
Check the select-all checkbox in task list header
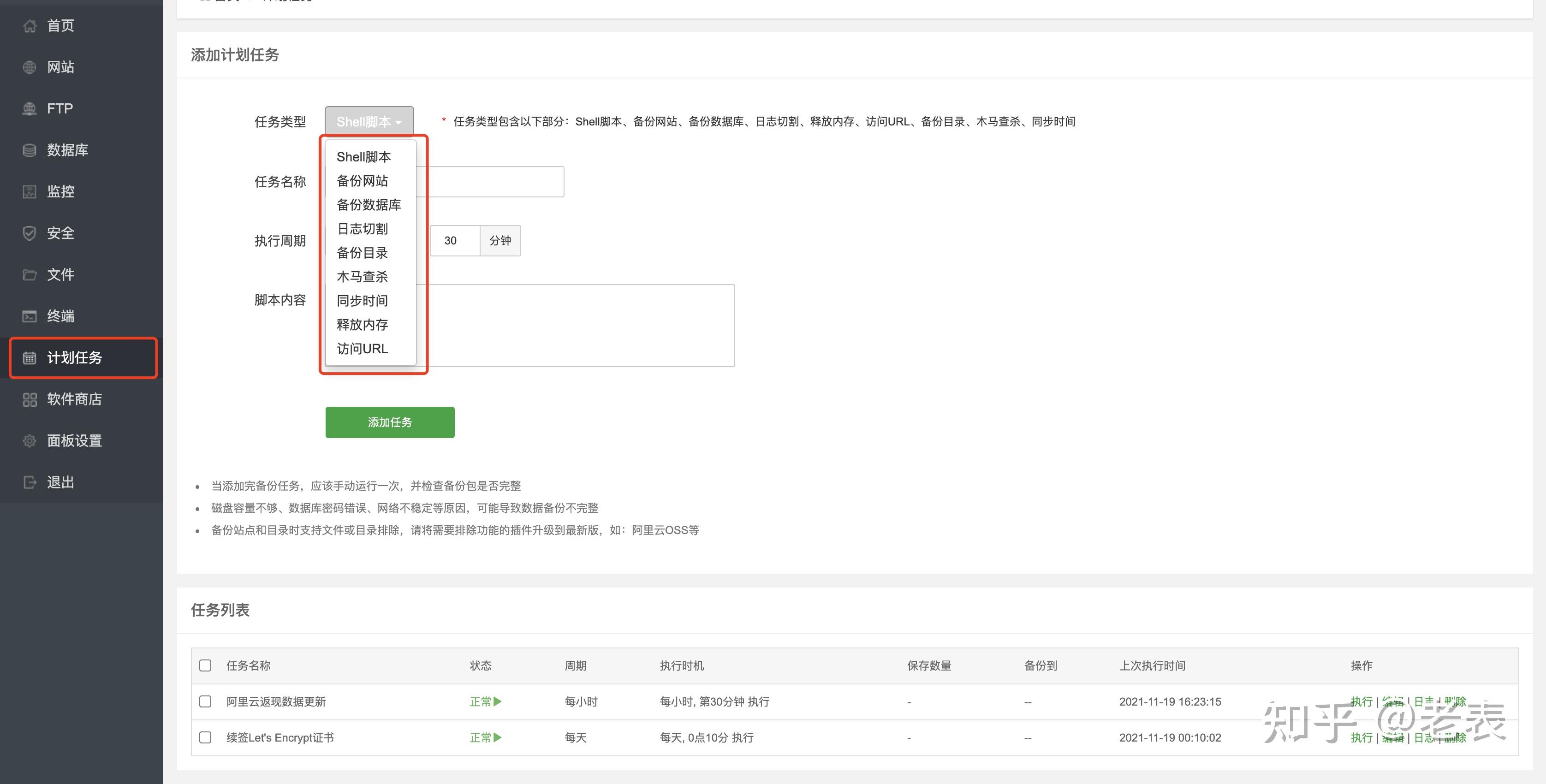205,666
